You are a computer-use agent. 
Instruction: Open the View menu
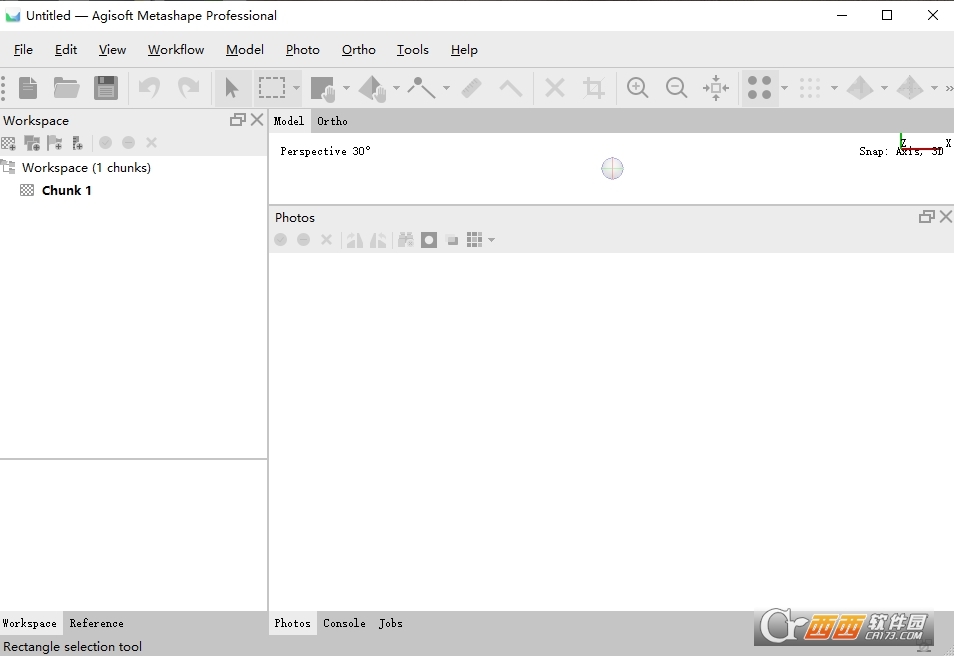pos(113,50)
